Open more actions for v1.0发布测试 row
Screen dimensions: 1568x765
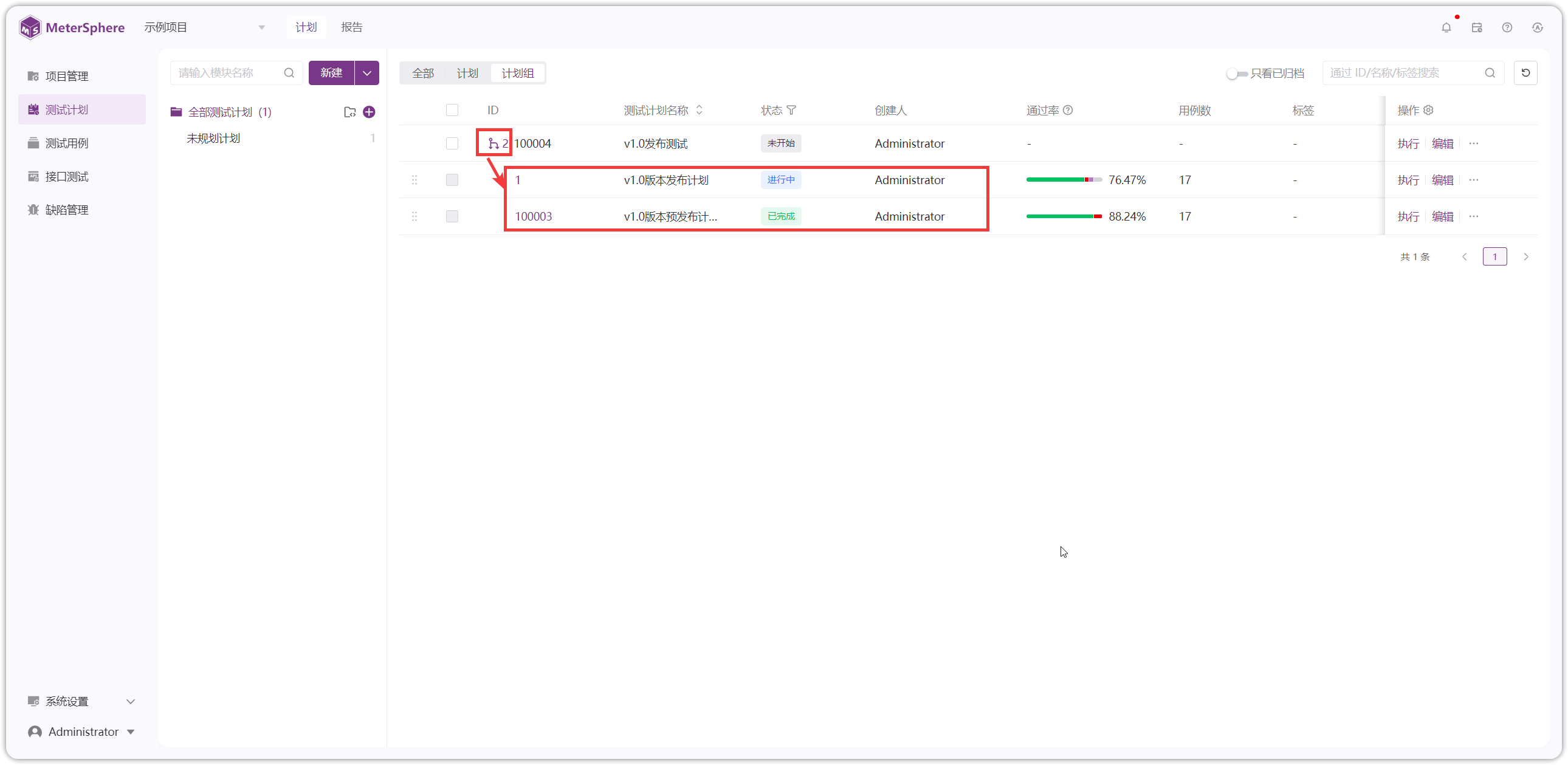pyautogui.click(x=1474, y=143)
